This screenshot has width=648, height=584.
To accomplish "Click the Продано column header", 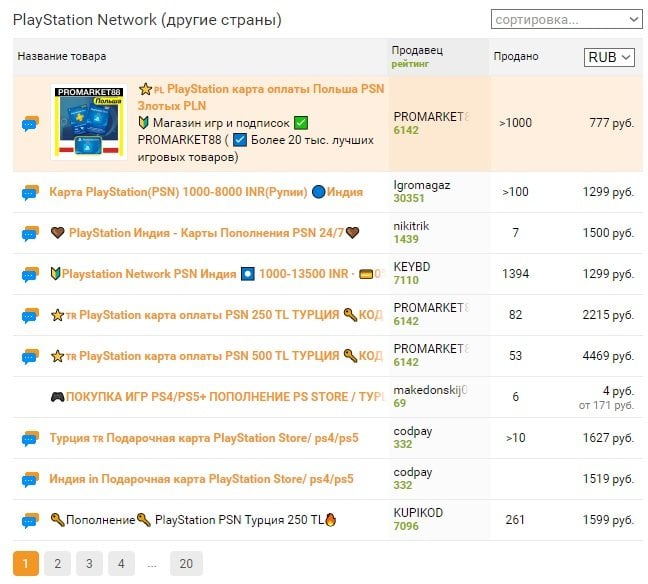I will [x=516, y=56].
